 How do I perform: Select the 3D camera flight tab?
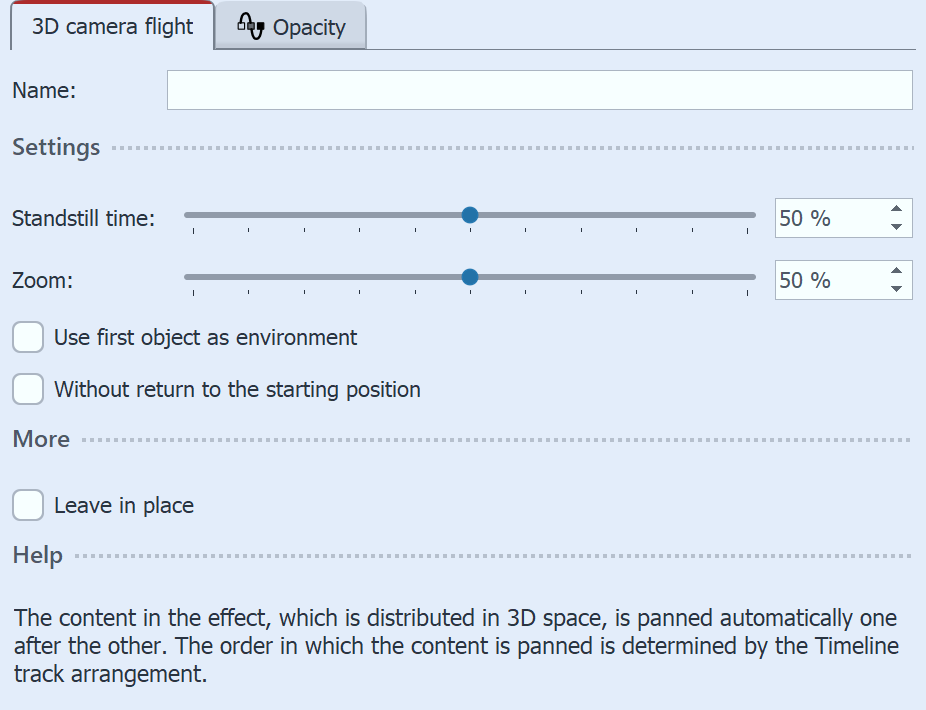tap(110, 27)
